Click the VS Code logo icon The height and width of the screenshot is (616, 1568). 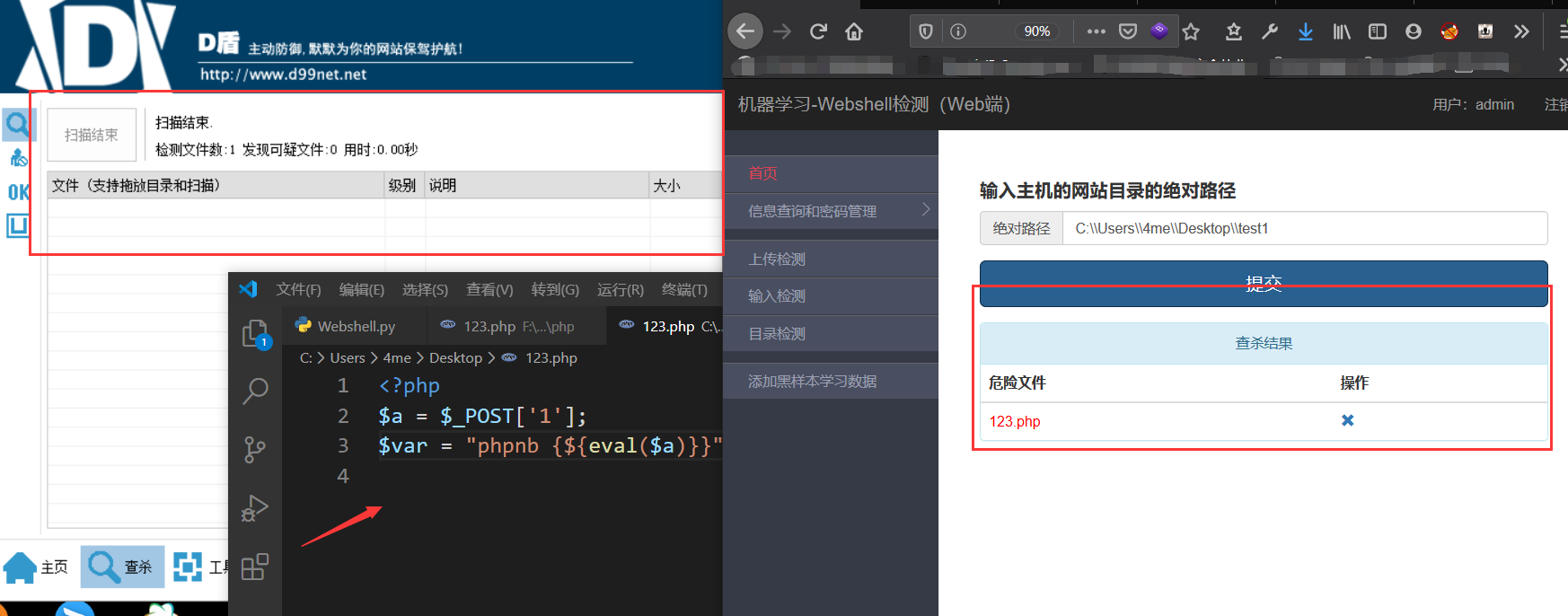click(x=248, y=289)
